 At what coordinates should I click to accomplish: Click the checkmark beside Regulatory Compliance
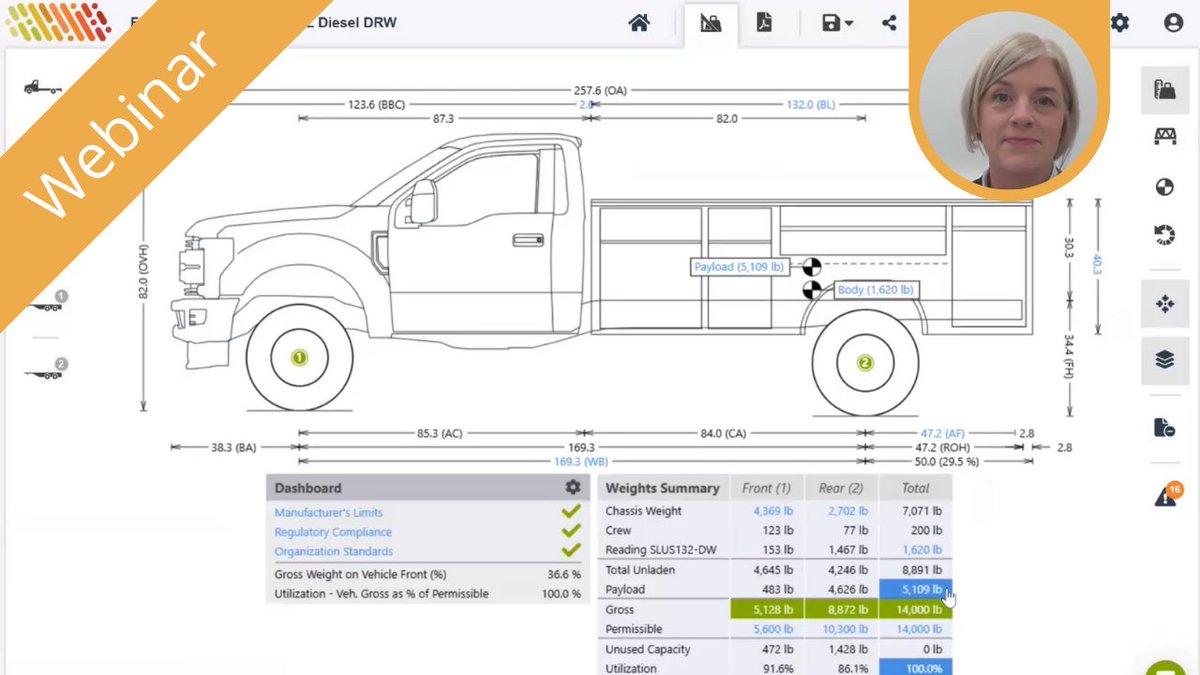point(570,531)
